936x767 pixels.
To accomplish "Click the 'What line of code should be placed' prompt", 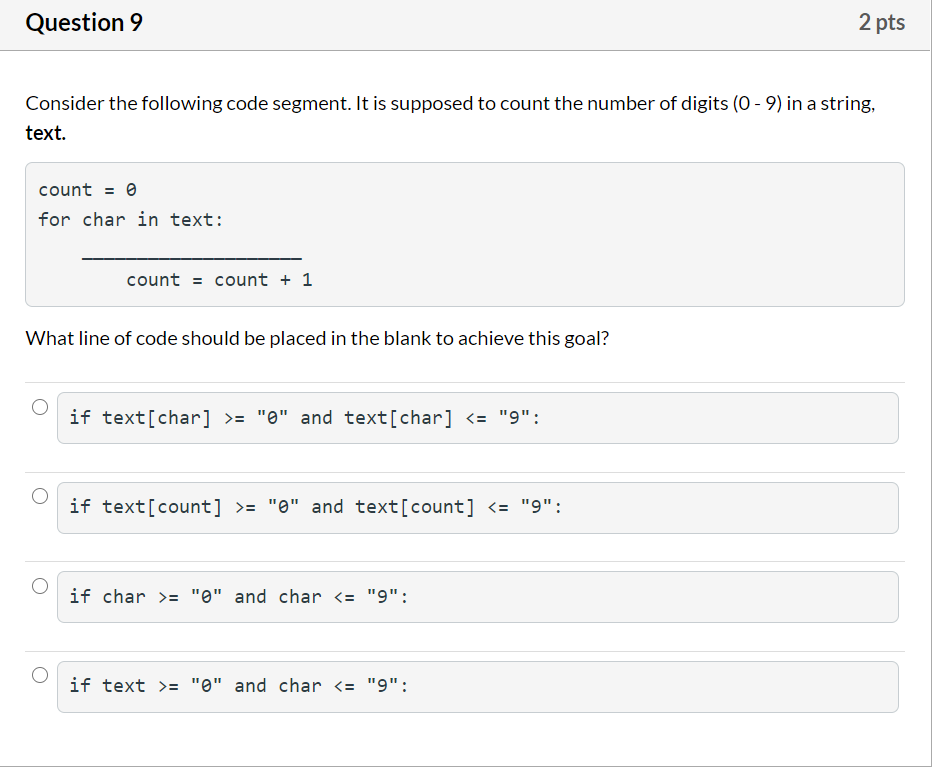I will click(317, 338).
